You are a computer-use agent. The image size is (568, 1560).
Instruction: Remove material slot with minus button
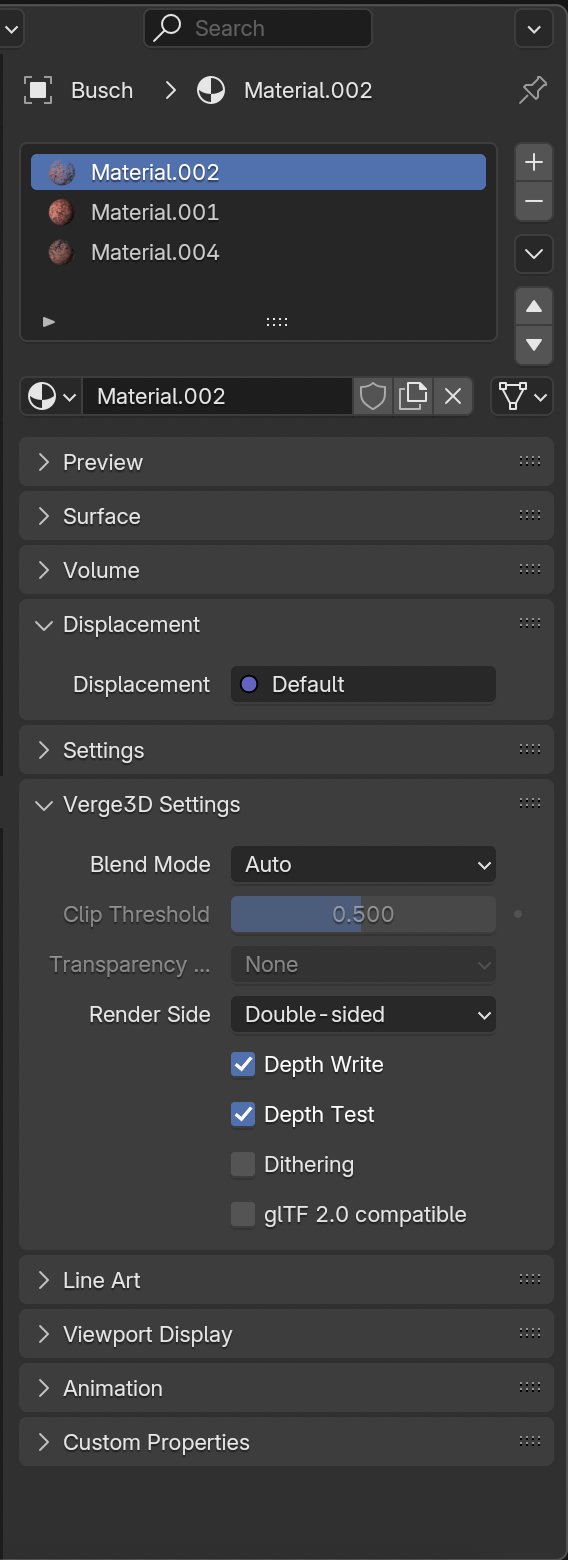pos(534,201)
